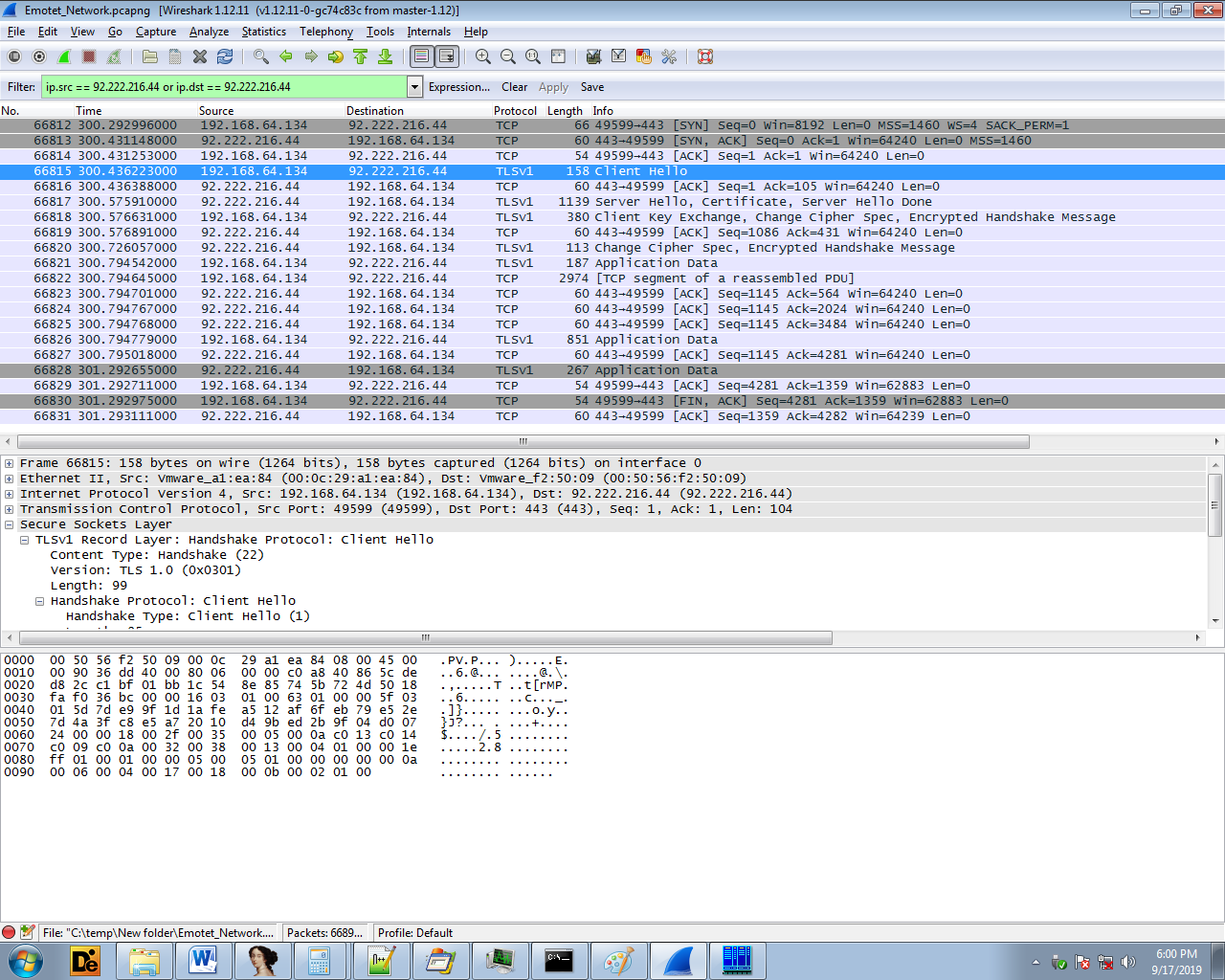
Task: Open help via the lifebuoy icon
Action: tap(705, 56)
